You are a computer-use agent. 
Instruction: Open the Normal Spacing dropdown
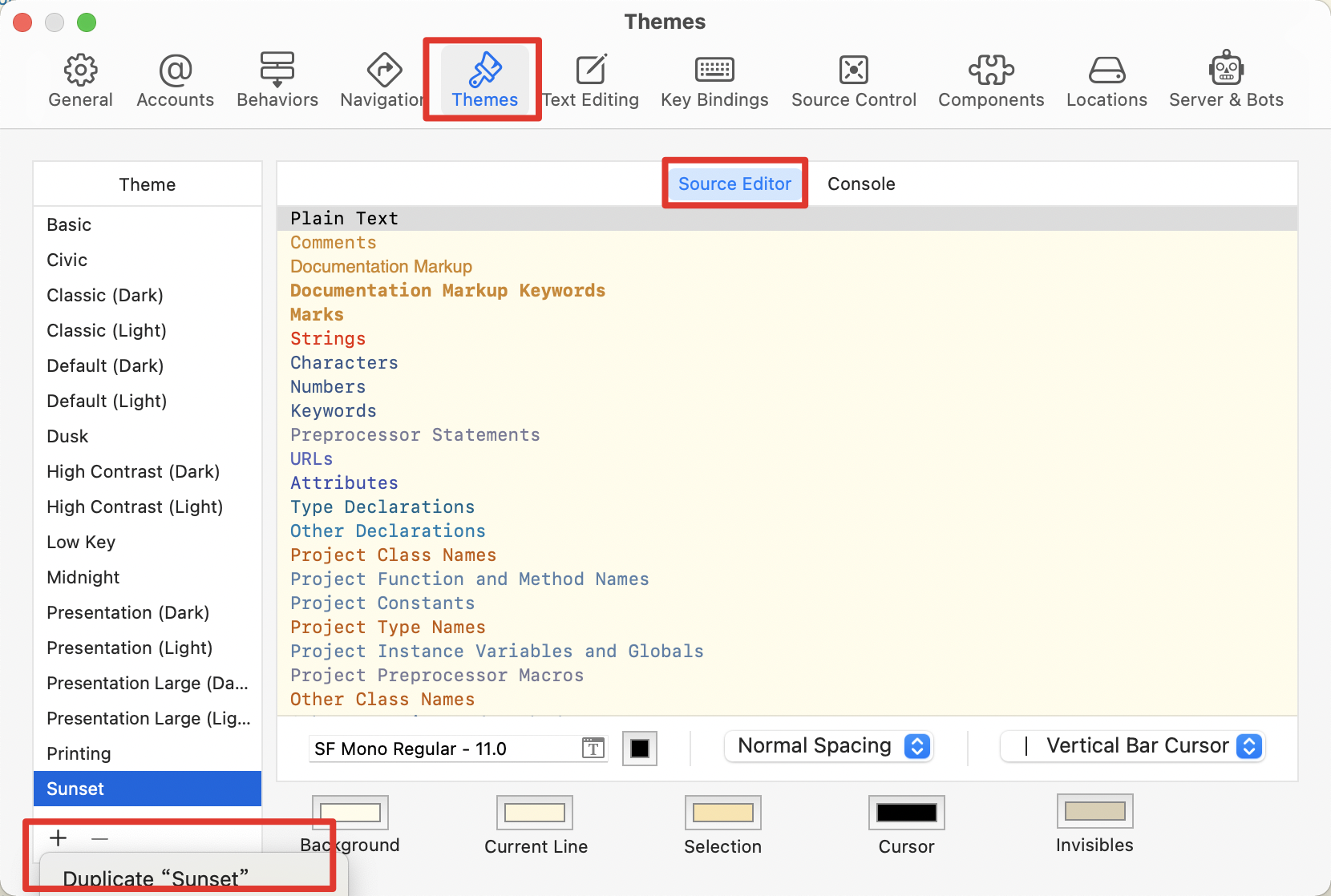(829, 746)
